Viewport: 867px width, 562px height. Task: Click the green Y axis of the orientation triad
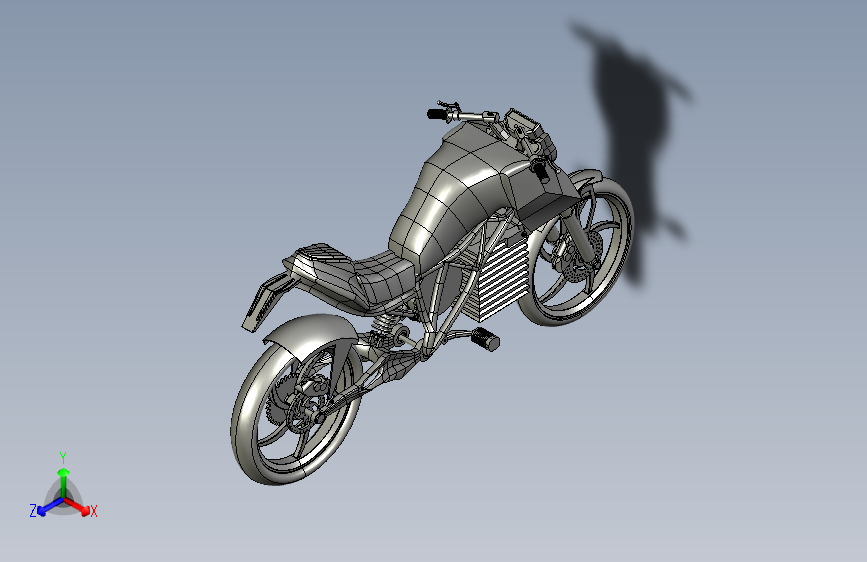pos(64,483)
